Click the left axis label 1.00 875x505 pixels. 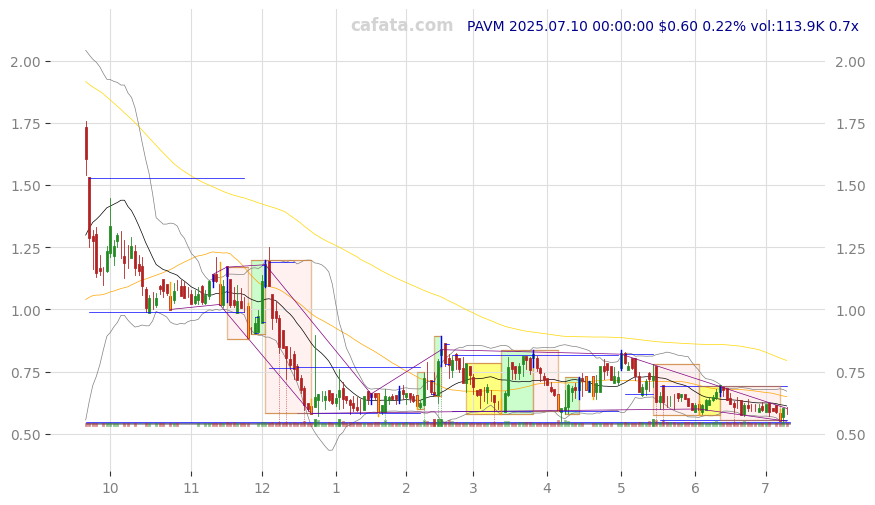point(26,310)
